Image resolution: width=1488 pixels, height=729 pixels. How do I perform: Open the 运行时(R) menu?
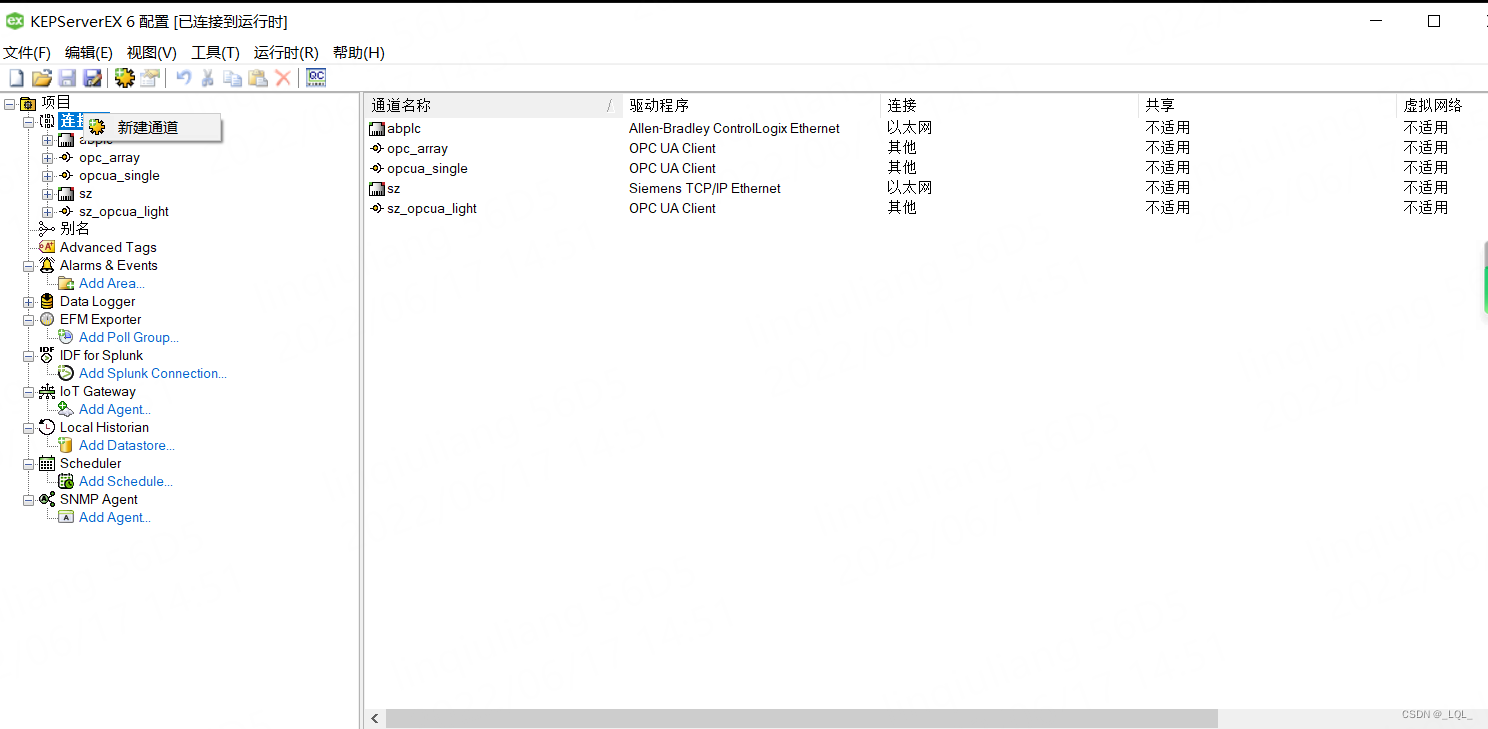[x=286, y=53]
